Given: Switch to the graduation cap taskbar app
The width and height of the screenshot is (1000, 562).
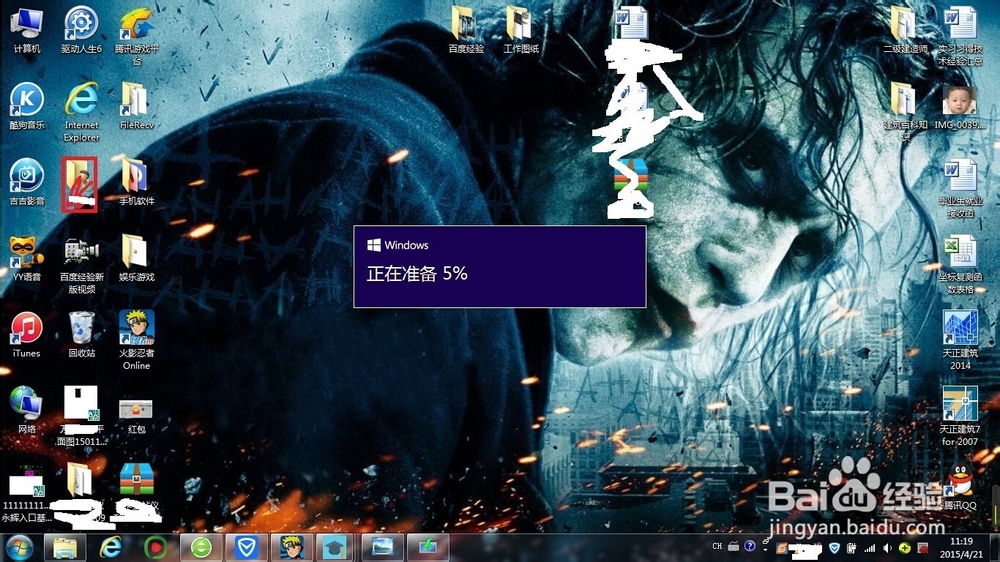Looking at the screenshot, I should point(337,547).
